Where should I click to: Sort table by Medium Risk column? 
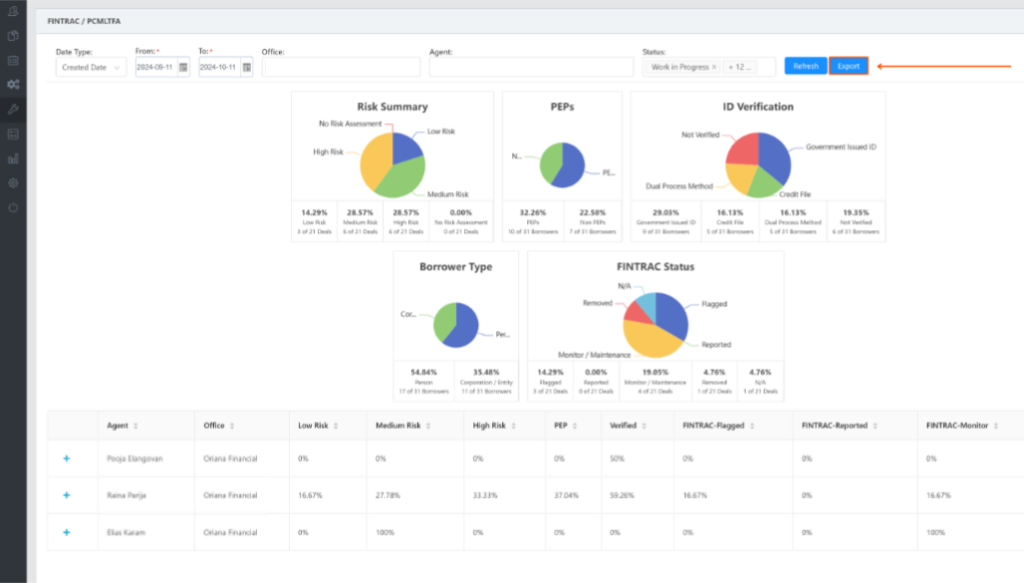(428, 426)
